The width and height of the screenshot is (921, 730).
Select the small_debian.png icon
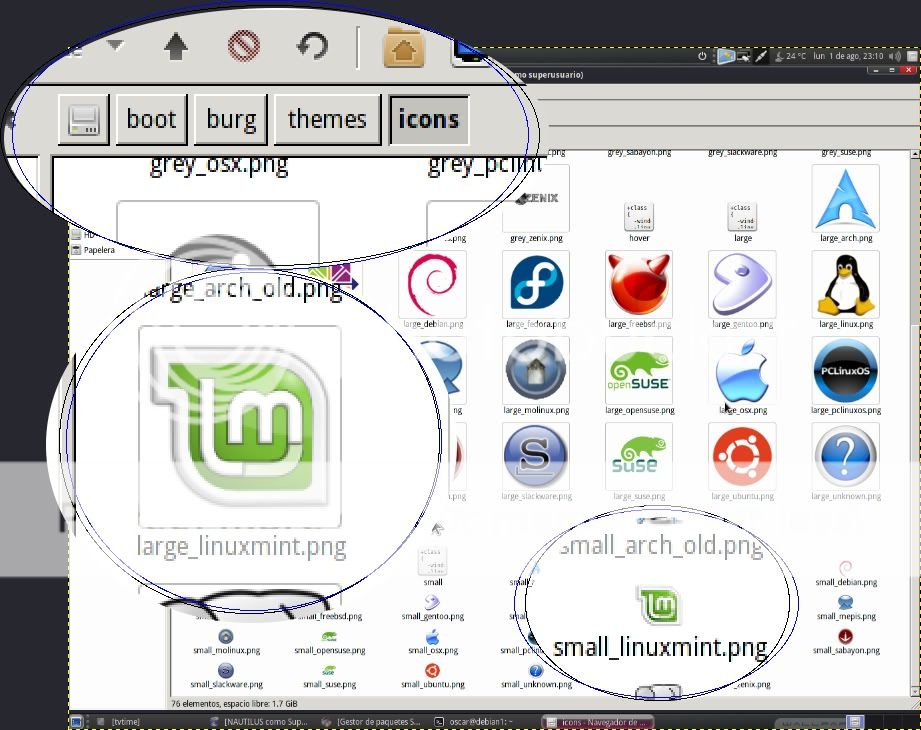(845, 568)
